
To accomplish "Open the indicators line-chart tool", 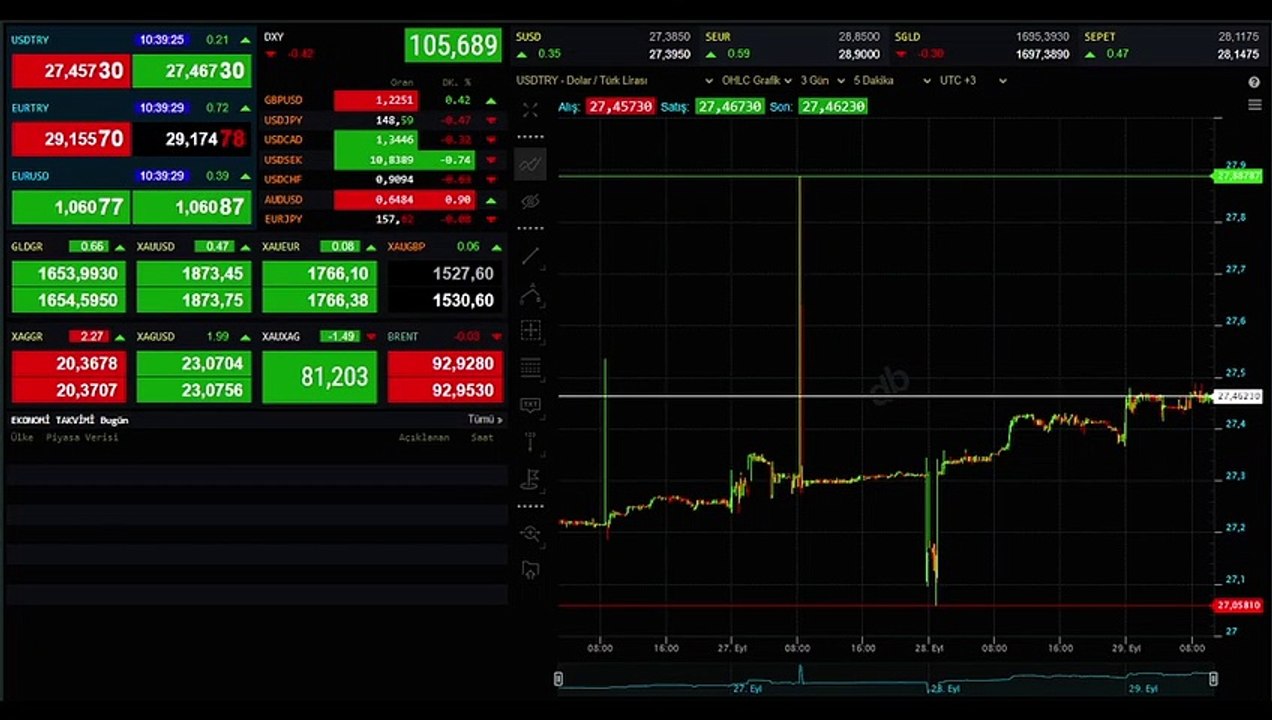I will pyautogui.click(x=530, y=163).
